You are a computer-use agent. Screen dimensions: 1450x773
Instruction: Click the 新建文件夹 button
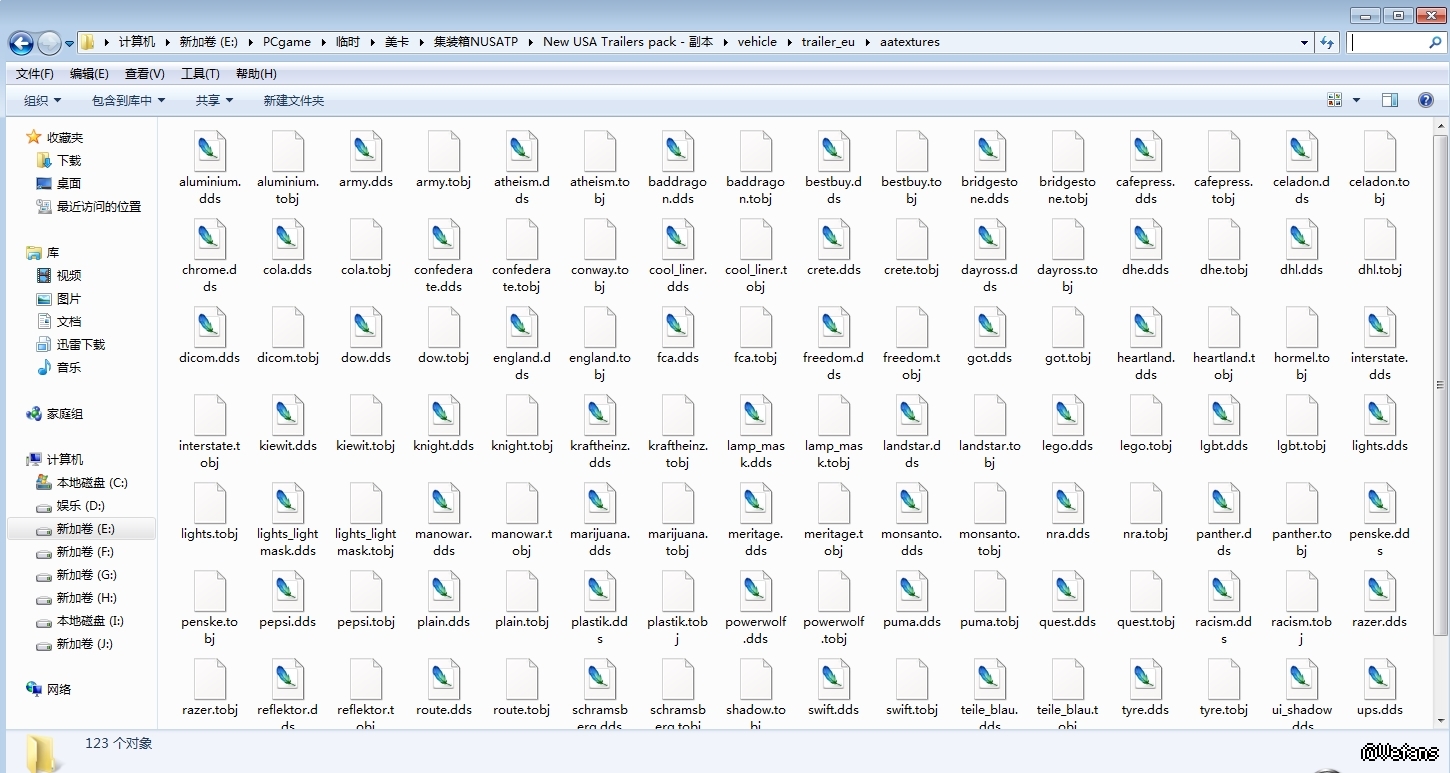click(x=294, y=100)
